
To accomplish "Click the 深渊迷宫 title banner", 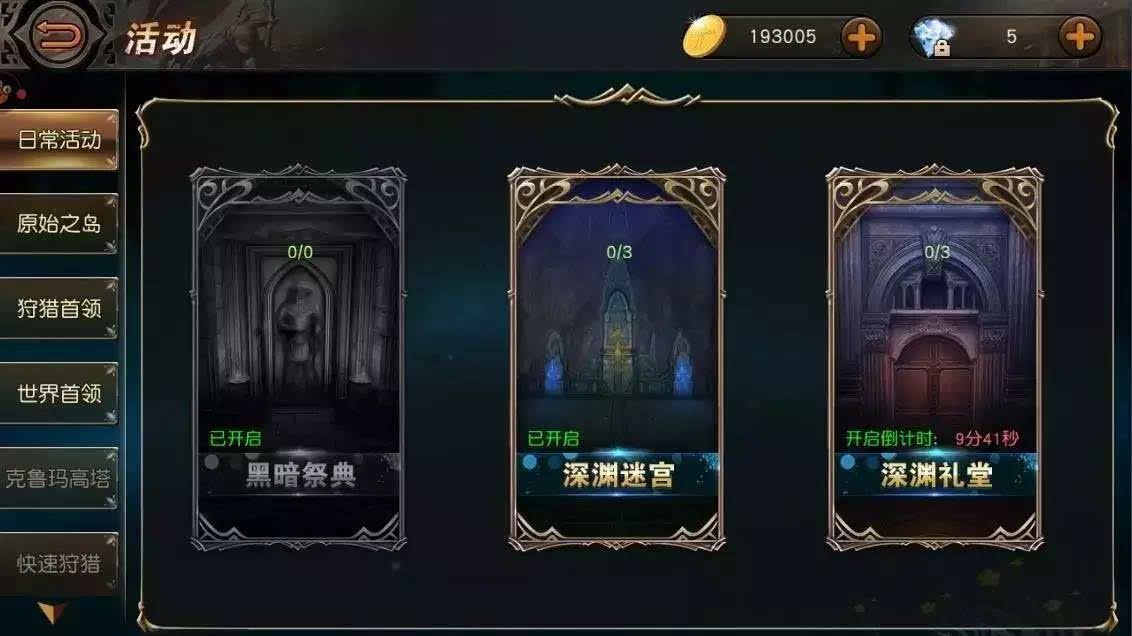I will (618, 475).
